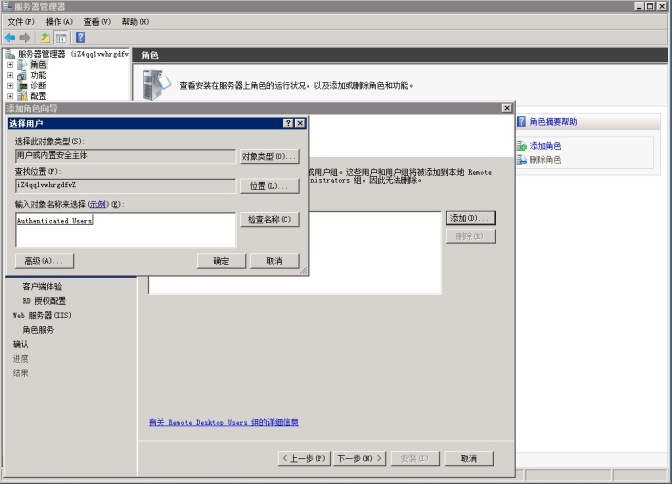Expand the 配置 tree node

coord(10,96)
